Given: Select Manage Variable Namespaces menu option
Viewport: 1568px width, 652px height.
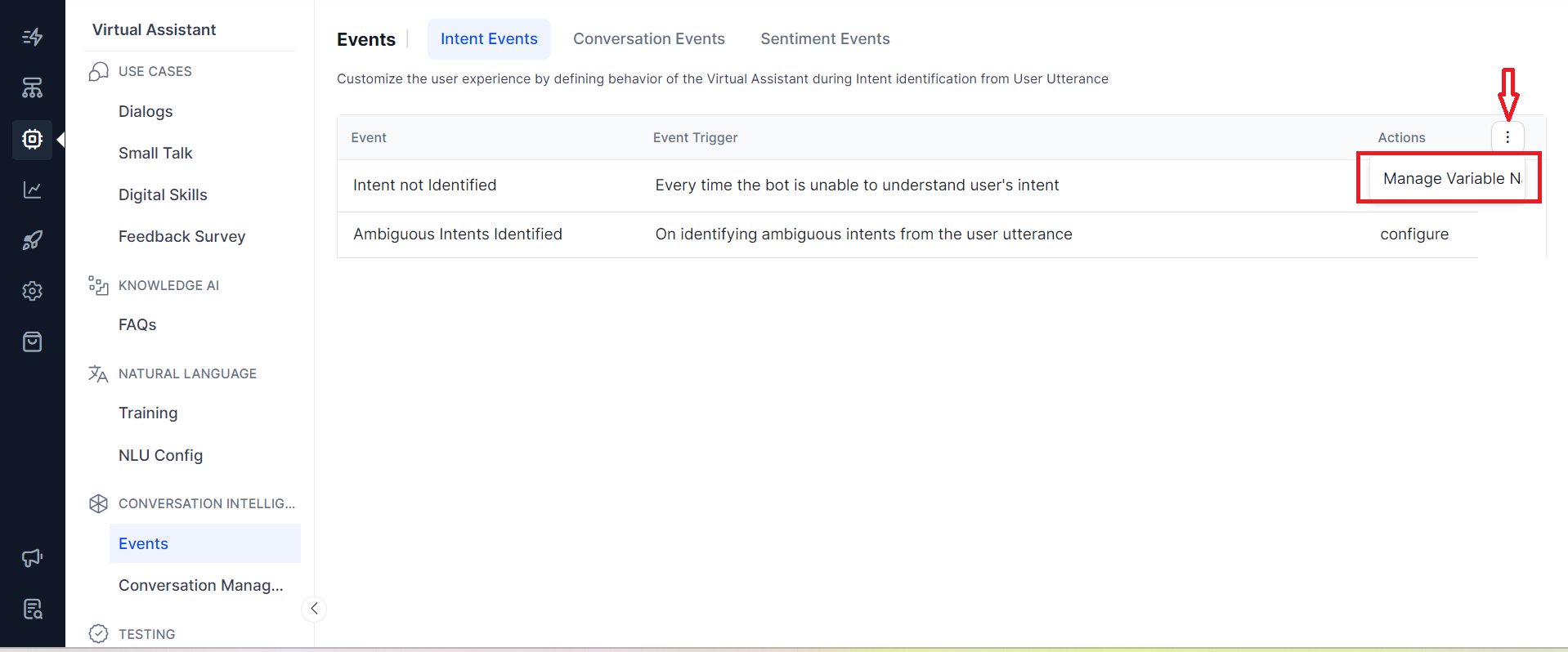Looking at the screenshot, I should point(1449,178).
